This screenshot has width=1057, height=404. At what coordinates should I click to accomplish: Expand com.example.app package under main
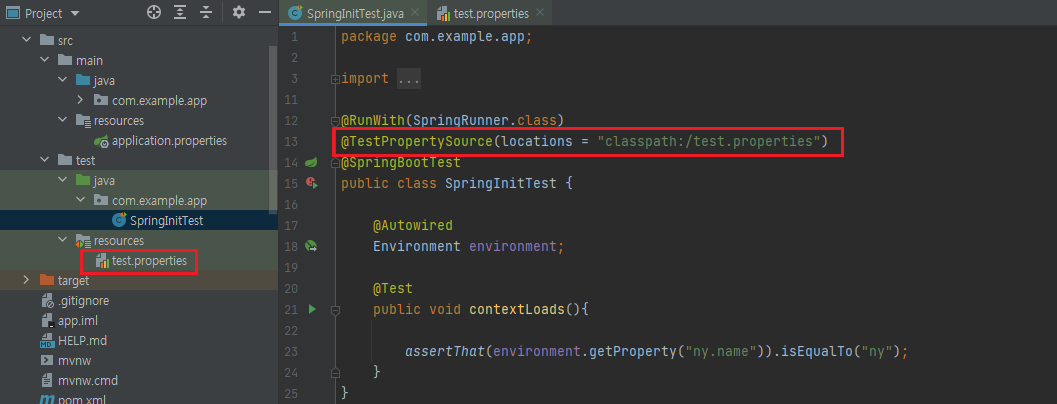[80, 100]
